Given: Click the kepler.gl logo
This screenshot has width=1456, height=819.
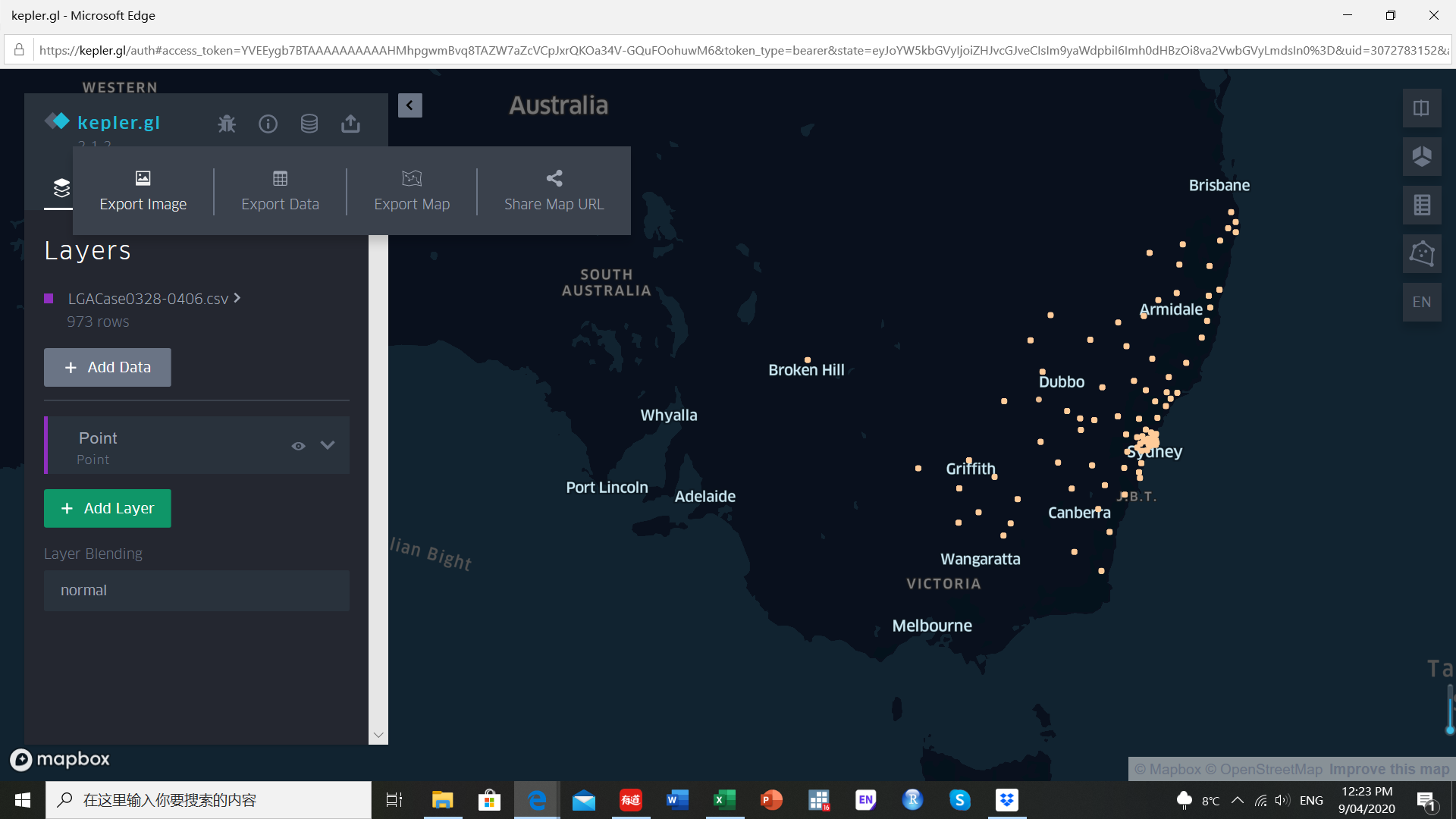Looking at the screenshot, I should pyautogui.click(x=102, y=122).
